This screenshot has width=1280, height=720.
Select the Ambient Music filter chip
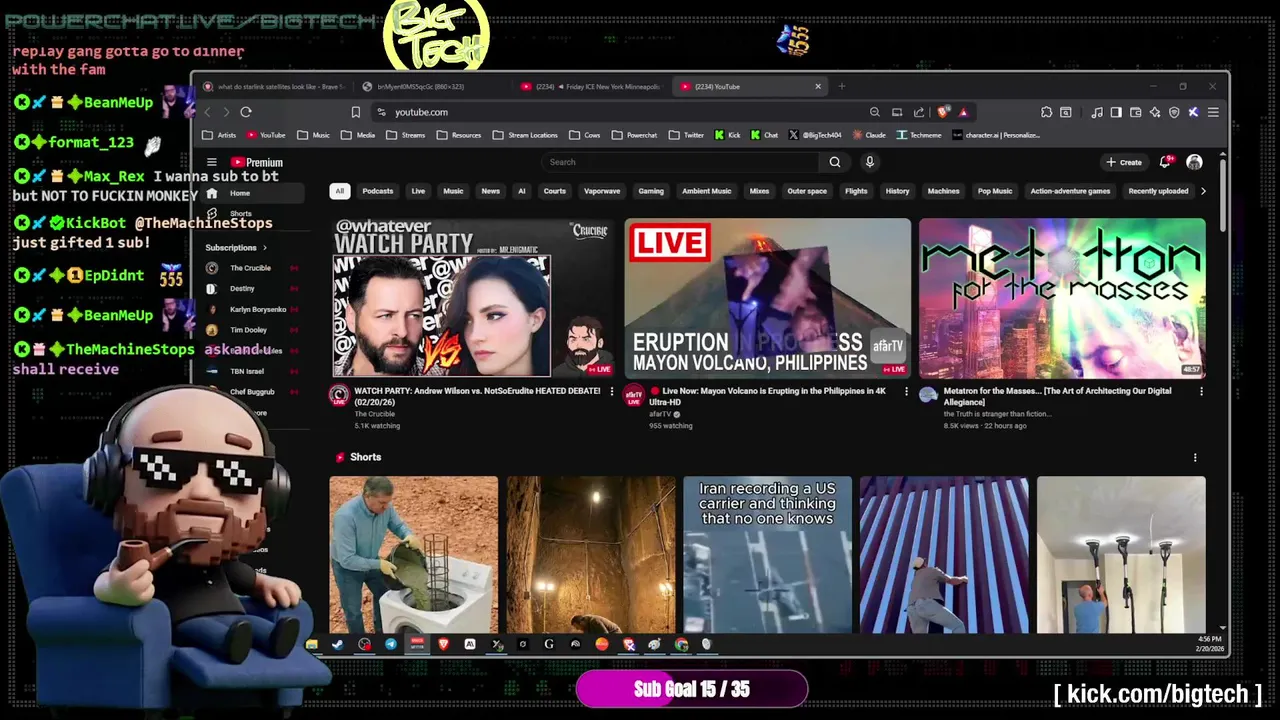(x=706, y=191)
